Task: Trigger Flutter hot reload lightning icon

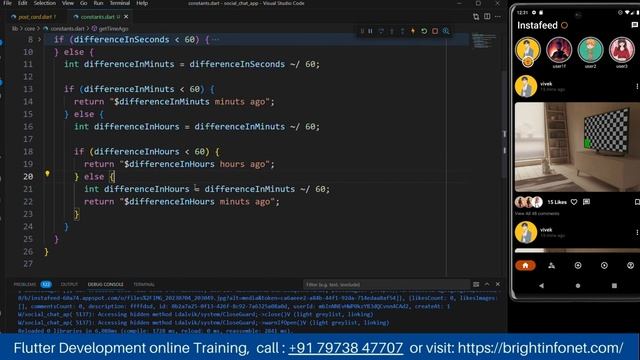Action: coord(413,31)
